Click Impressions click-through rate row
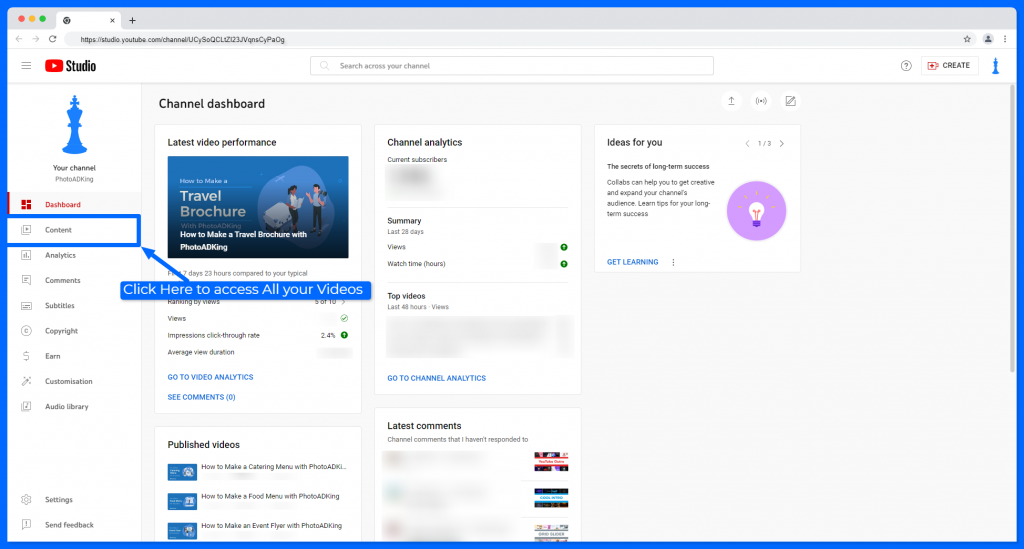This screenshot has height=549, width=1024. point(258,336)
